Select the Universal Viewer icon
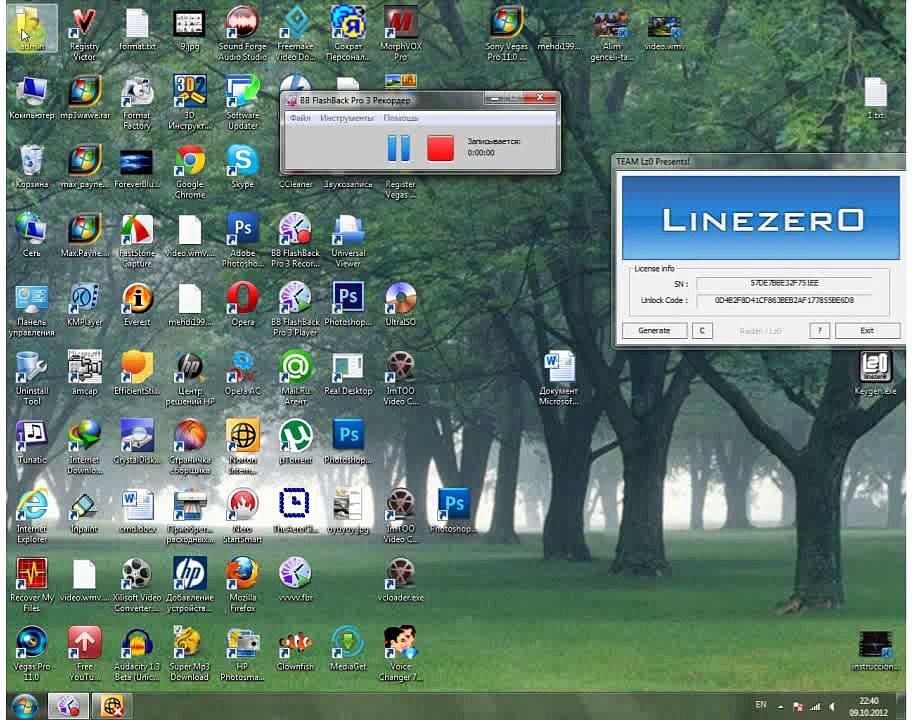The height and width of the screenshot is (720, 912). (348, 241)
